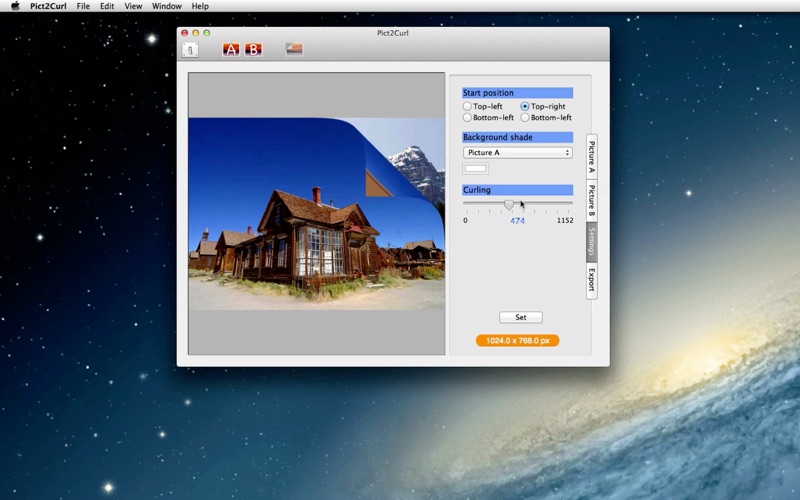Click the Curling slider handle
This screenshot has height=500, width=800.
click(509, 205)
